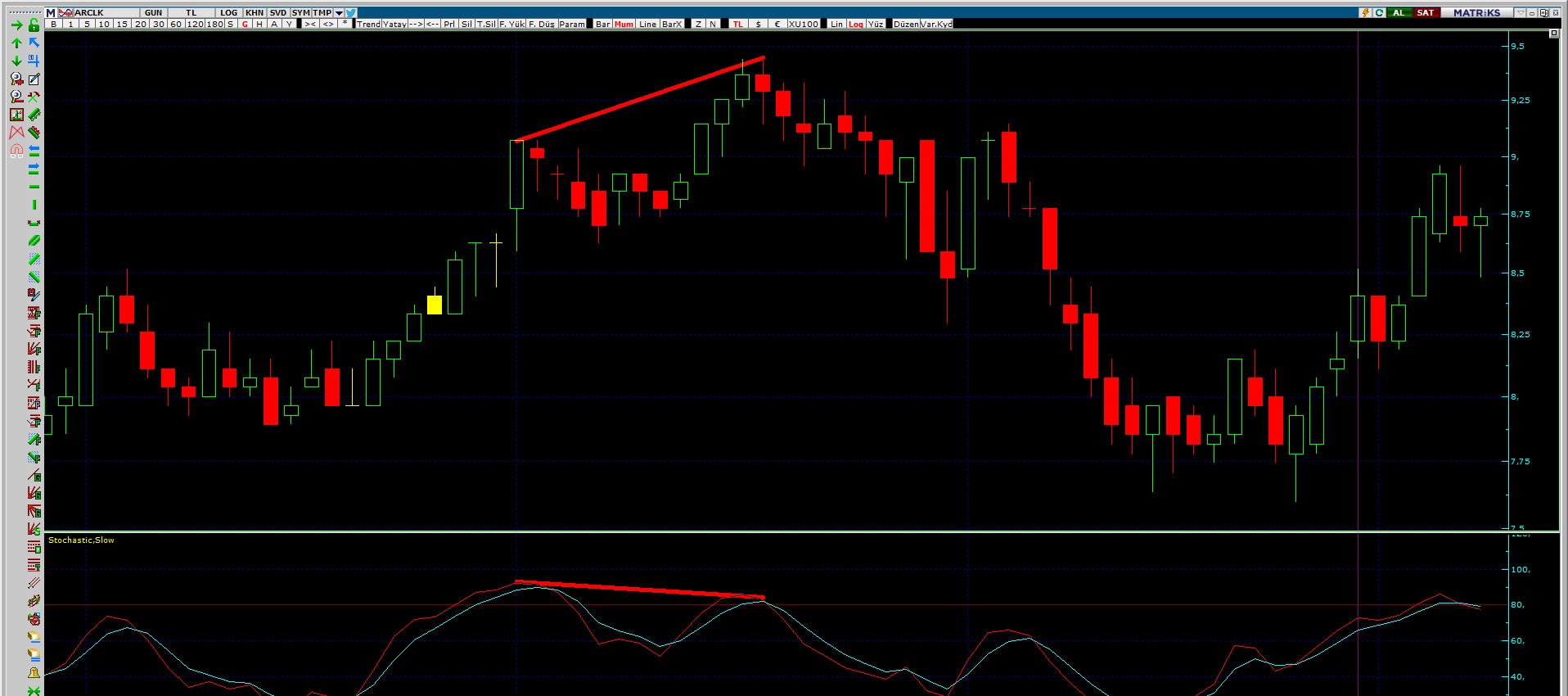Image resolution: width=1568 pixels, height=696 pixels.
Task: Click the magnifier zoom-out icon
Action: tap(16, 97)
